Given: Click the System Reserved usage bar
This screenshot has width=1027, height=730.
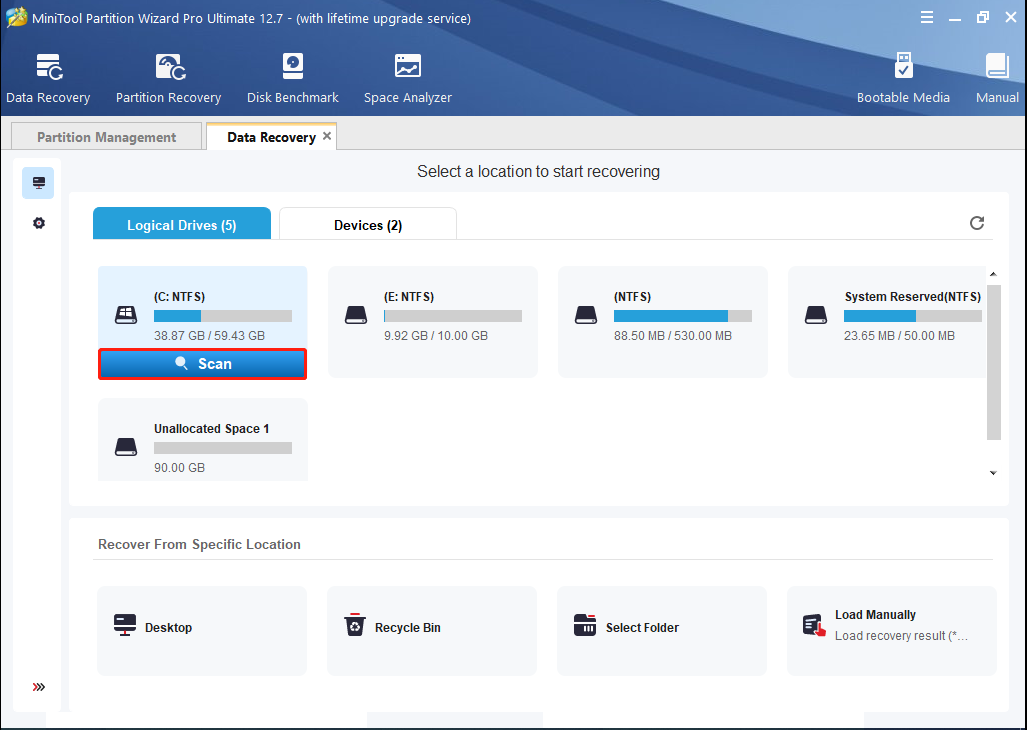Looking at the screenshot, I should coord(912,316).
